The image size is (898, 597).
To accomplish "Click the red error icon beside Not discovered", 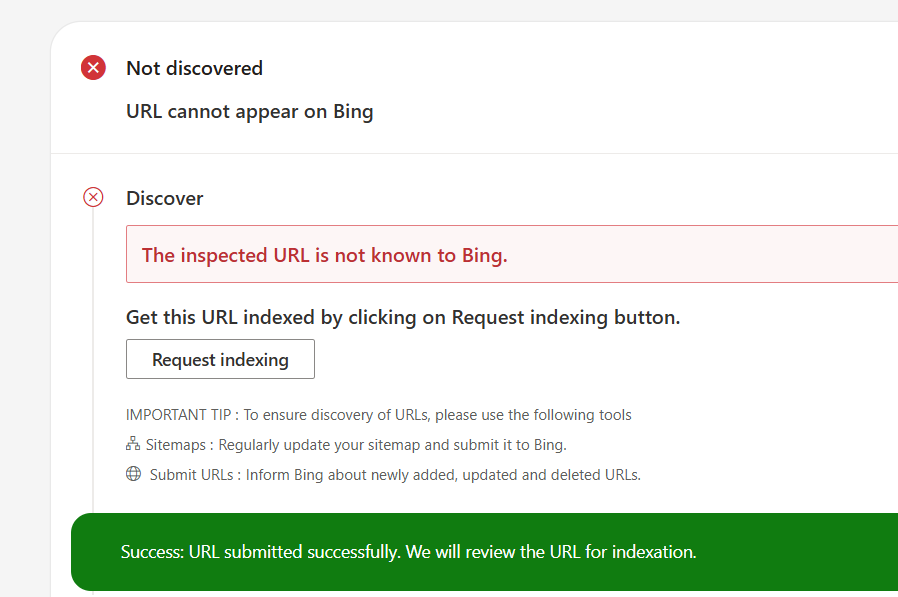I will tap(93, 68).
